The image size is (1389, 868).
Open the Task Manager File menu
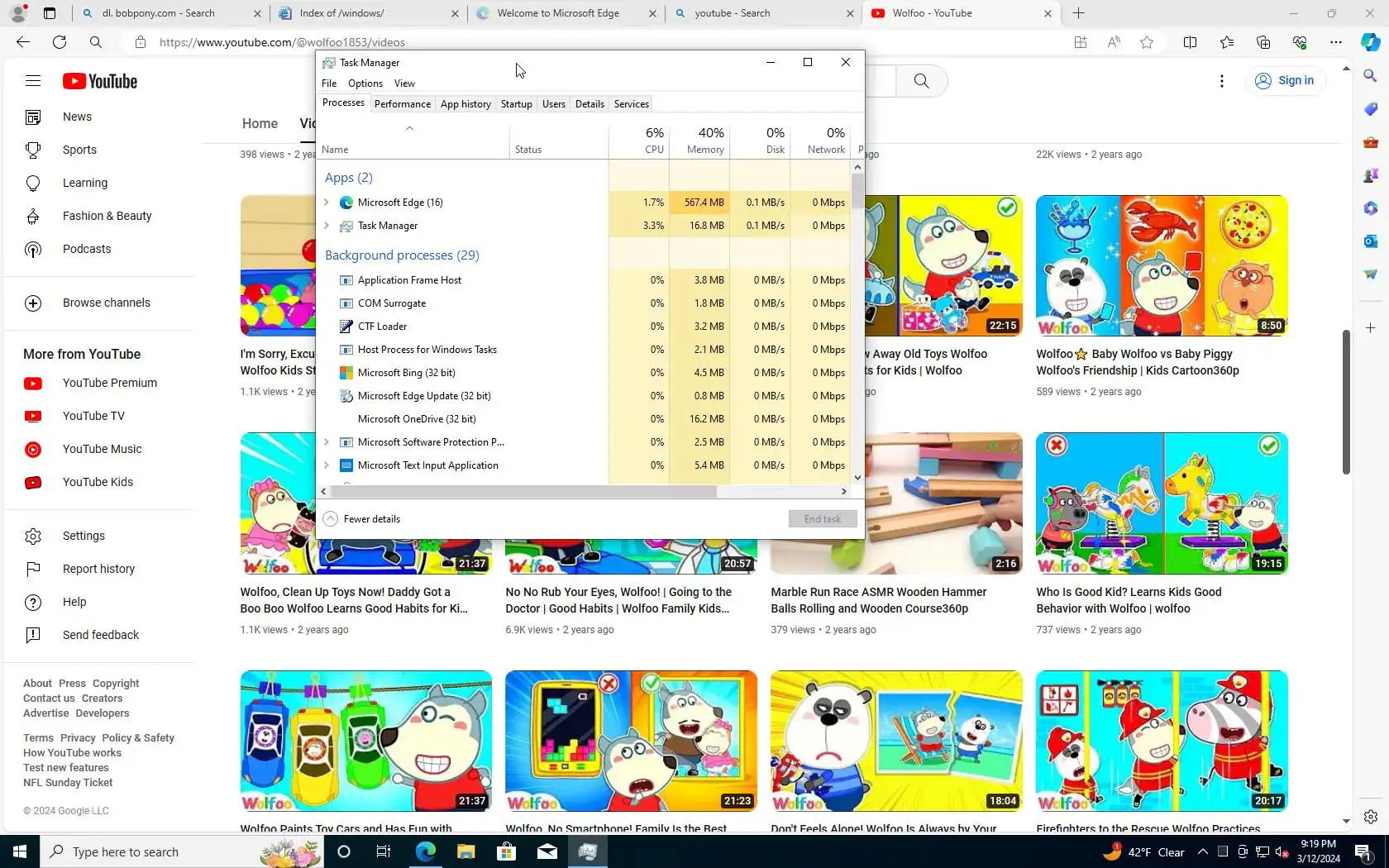point(329,83)
